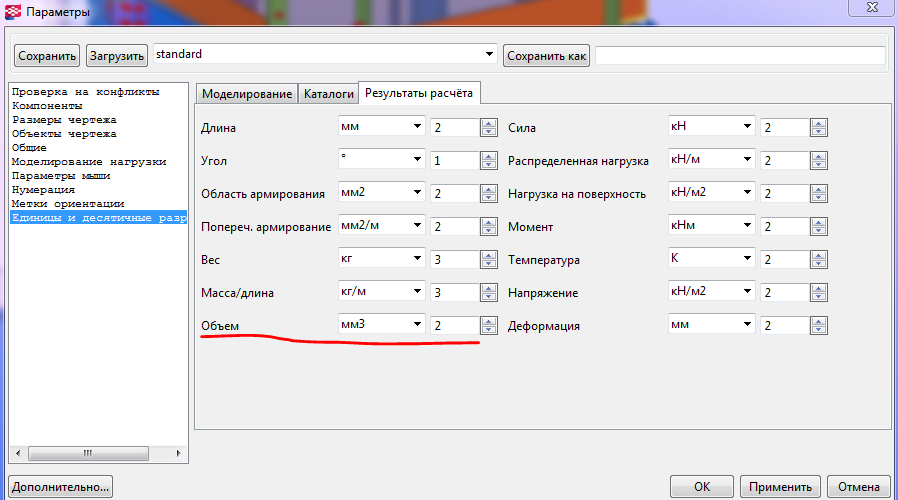Select Общие in settings list
This screenshot has height=500, width=898.
click(29, 148)
